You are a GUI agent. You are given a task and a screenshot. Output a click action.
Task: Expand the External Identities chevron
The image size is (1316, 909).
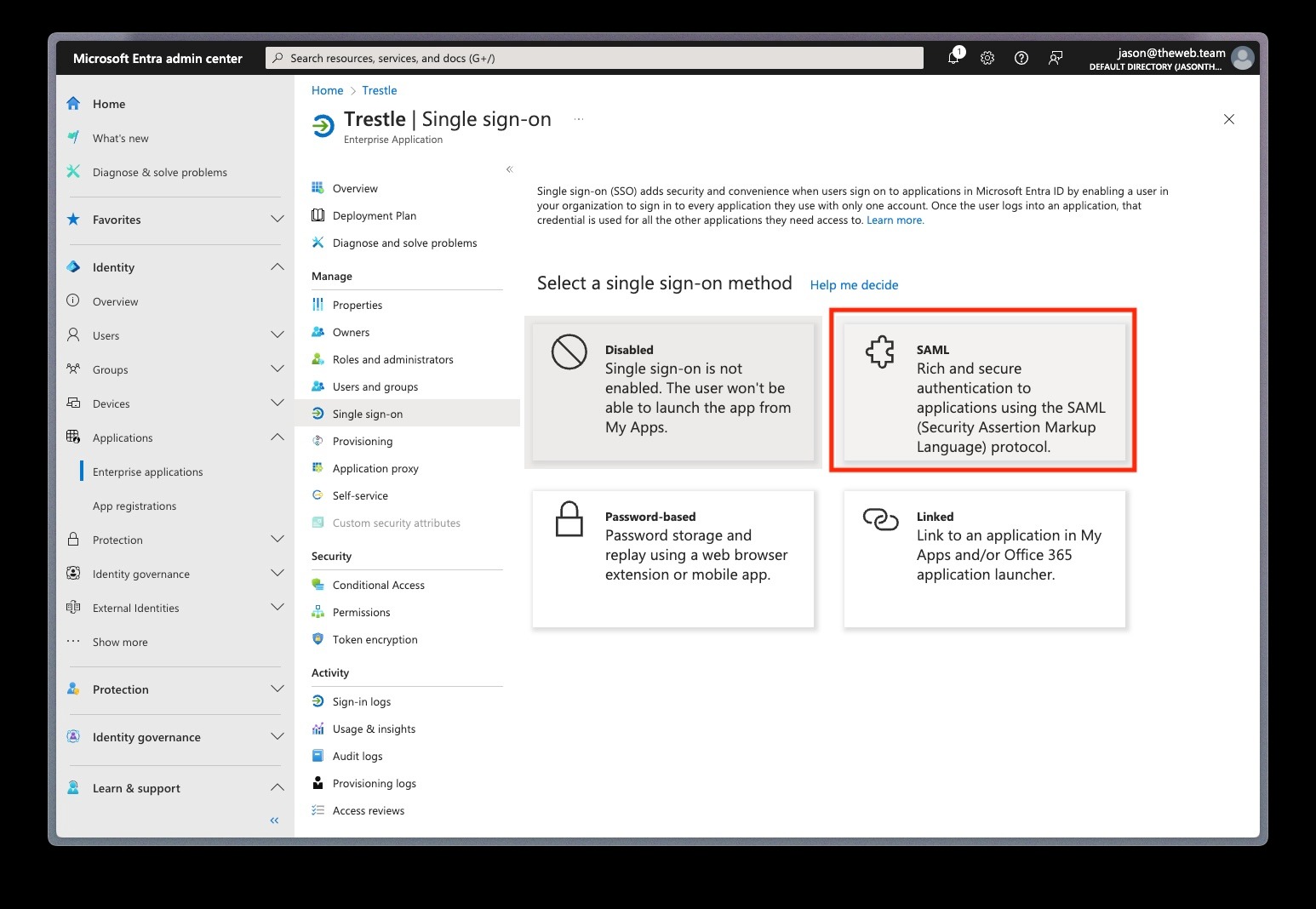tap(278, 608)
